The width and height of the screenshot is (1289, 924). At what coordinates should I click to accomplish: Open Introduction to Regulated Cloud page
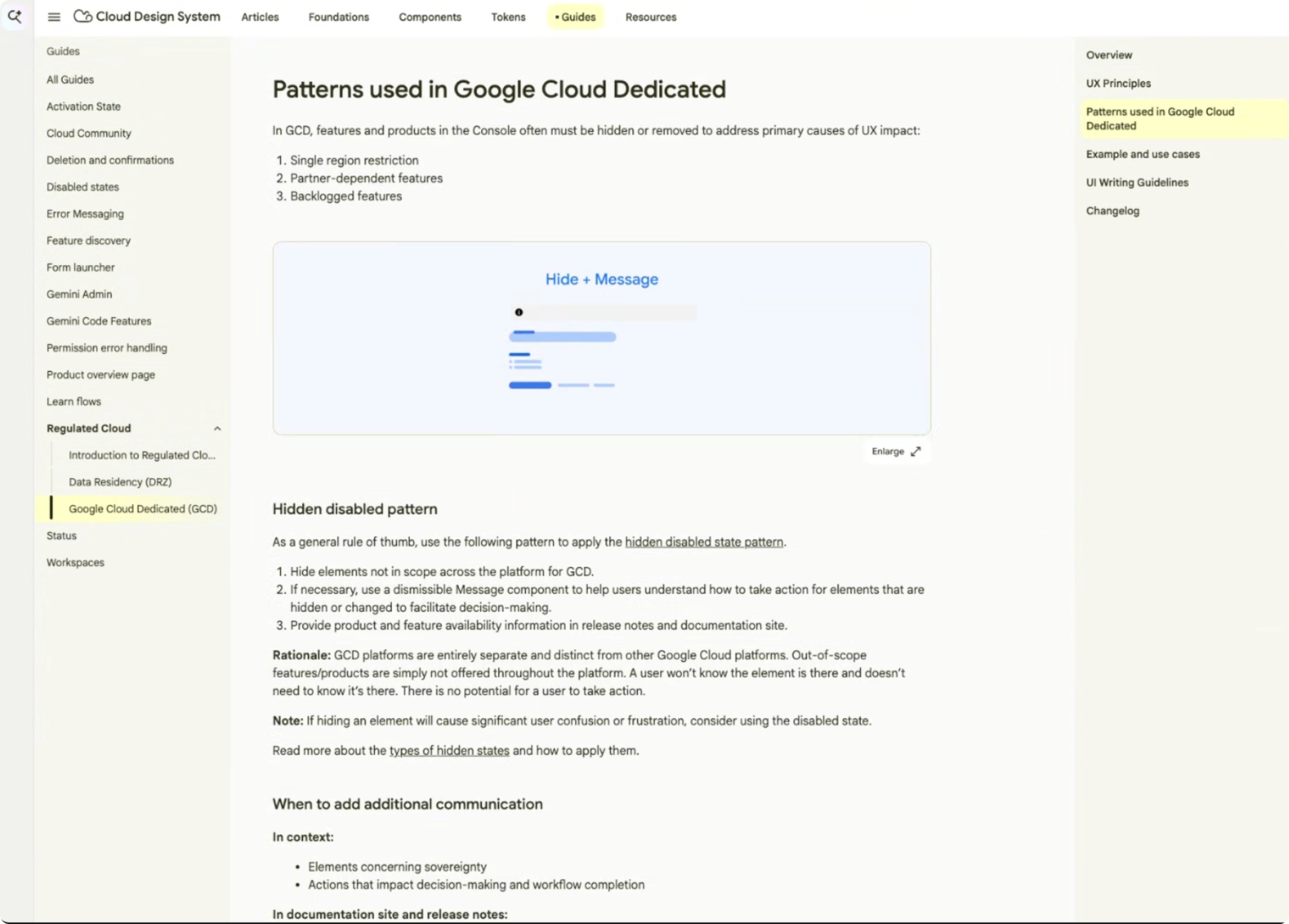(x=142, y=455)
